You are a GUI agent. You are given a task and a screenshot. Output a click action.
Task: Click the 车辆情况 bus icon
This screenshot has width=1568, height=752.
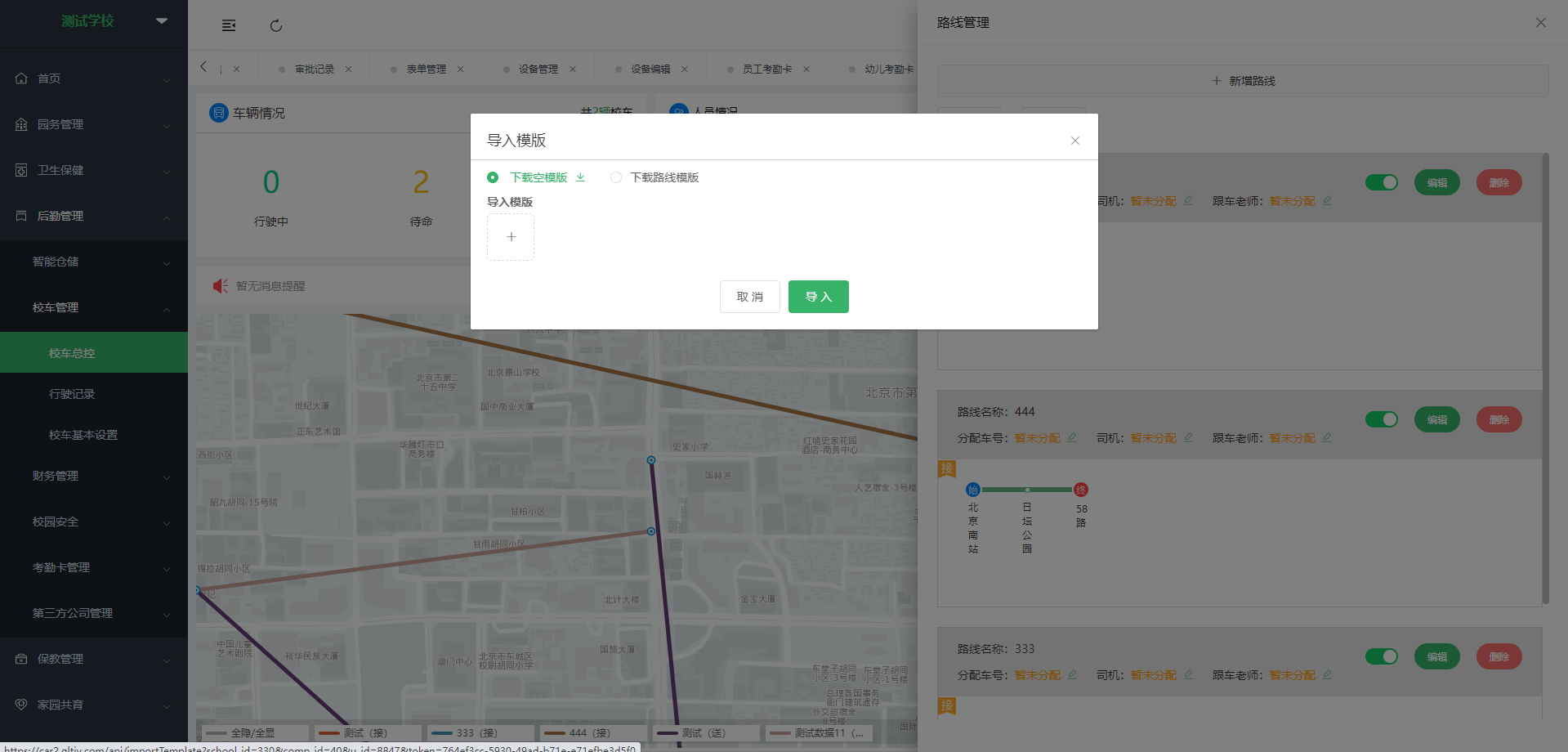[x=219, y=113]
